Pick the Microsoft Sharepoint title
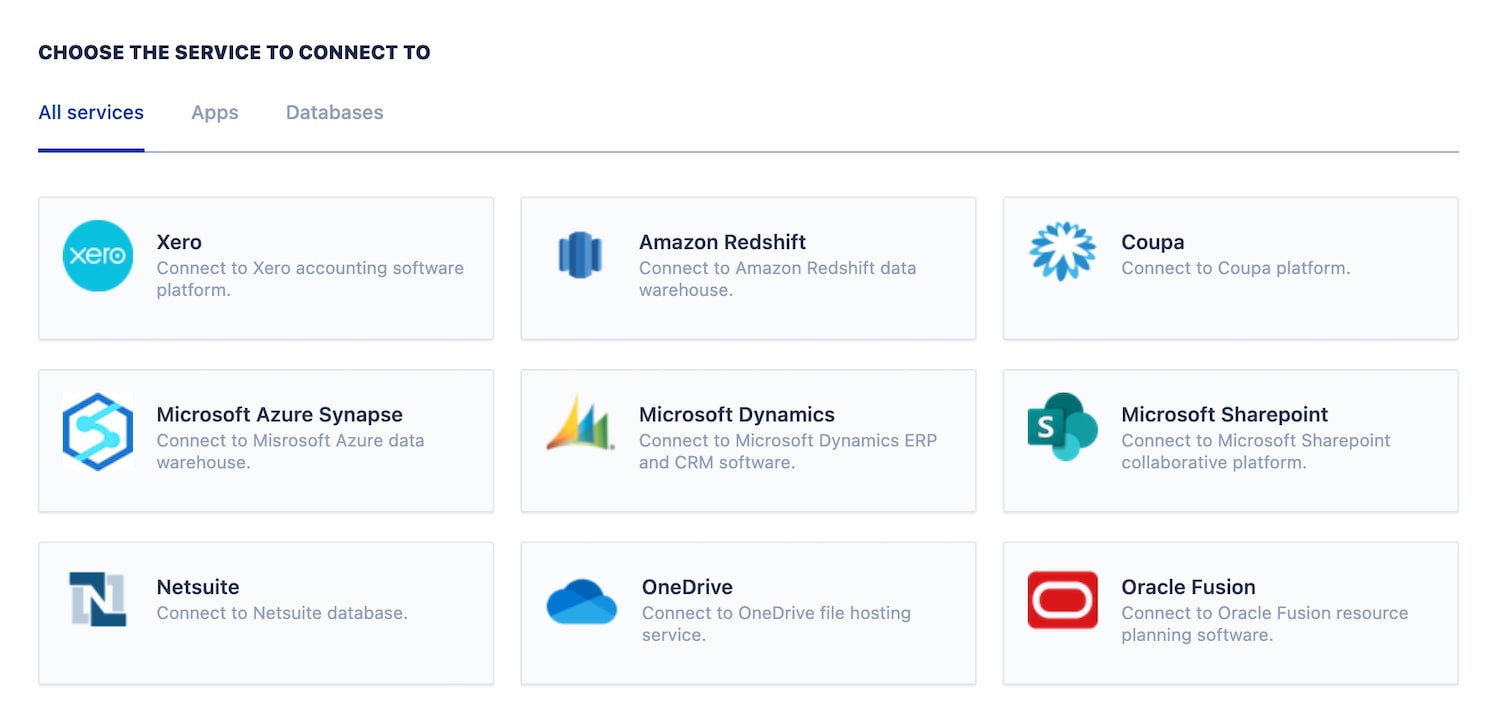This screenshot has width=1500, height=725. coord(1225,415)
